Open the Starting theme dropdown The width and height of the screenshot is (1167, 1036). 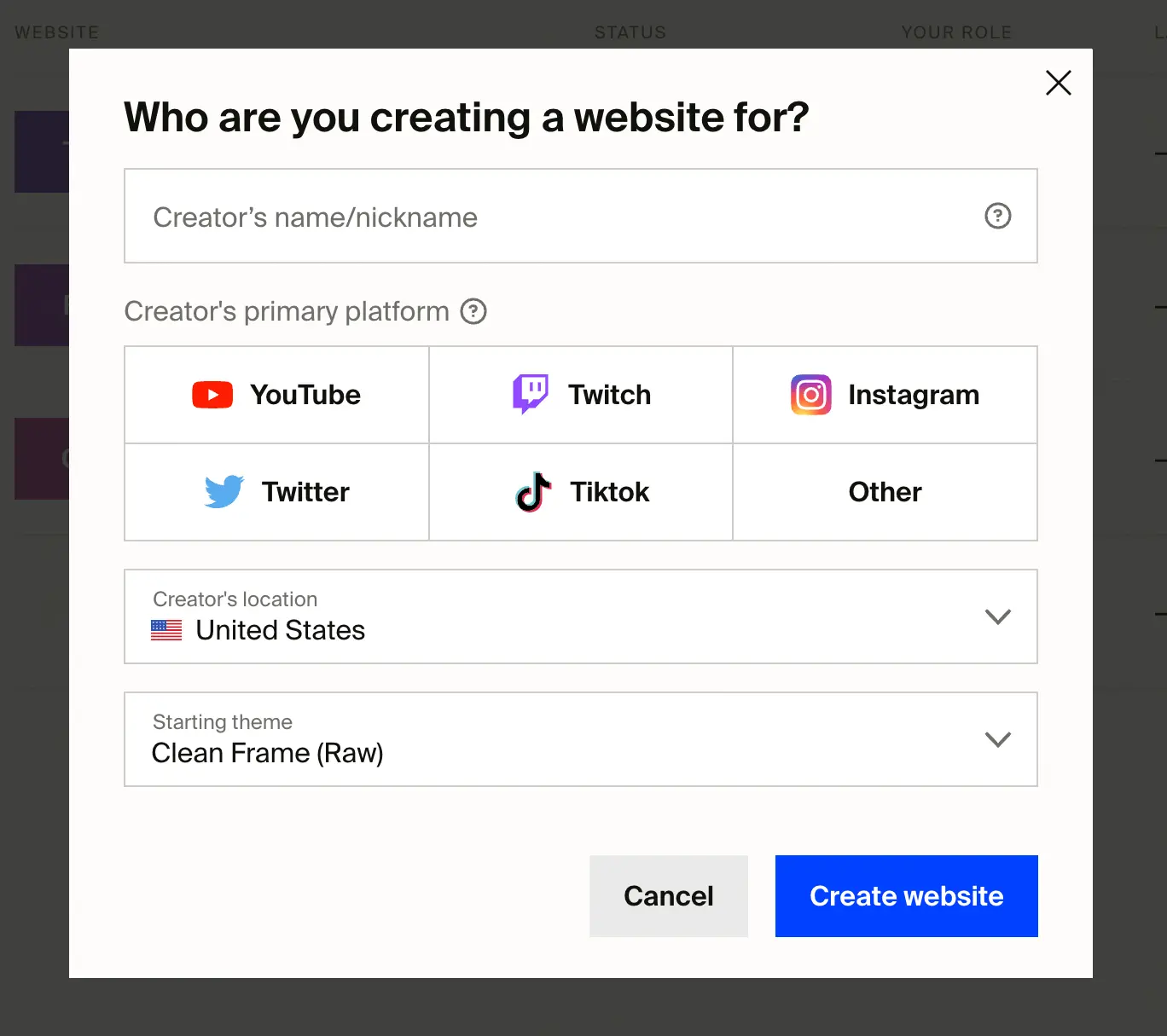click(x=580, y=739)
